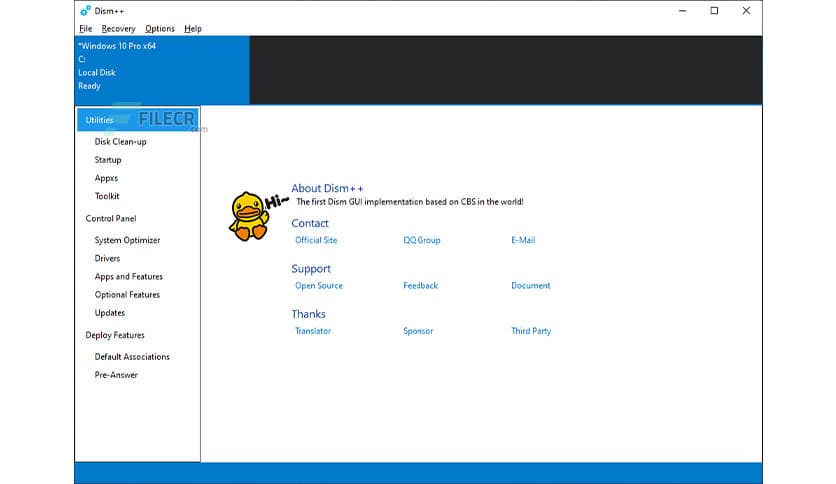This screenshot has height=484, width=836.
Task: Click the E-Mail contact link
Action: (523, 240)
